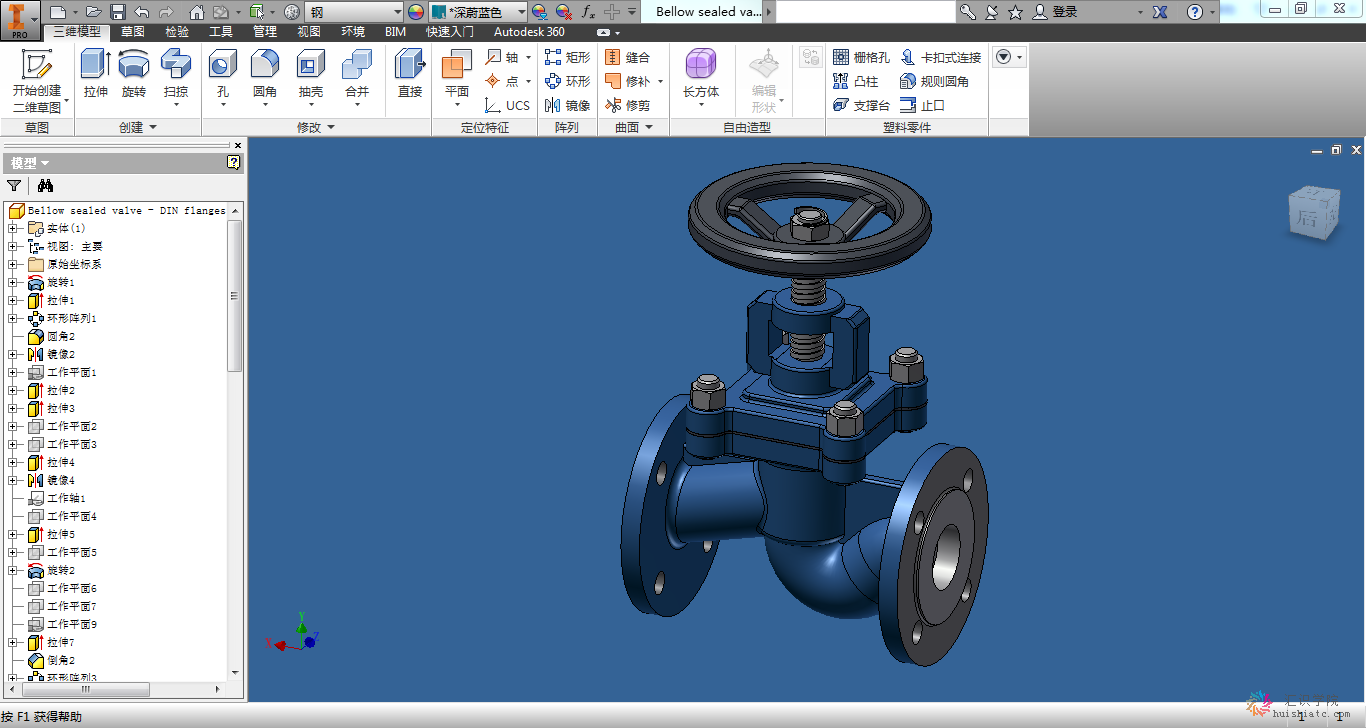1366x728 pixels.
Task: Open the 视图 ribbon tab
Action: [309, 32]
